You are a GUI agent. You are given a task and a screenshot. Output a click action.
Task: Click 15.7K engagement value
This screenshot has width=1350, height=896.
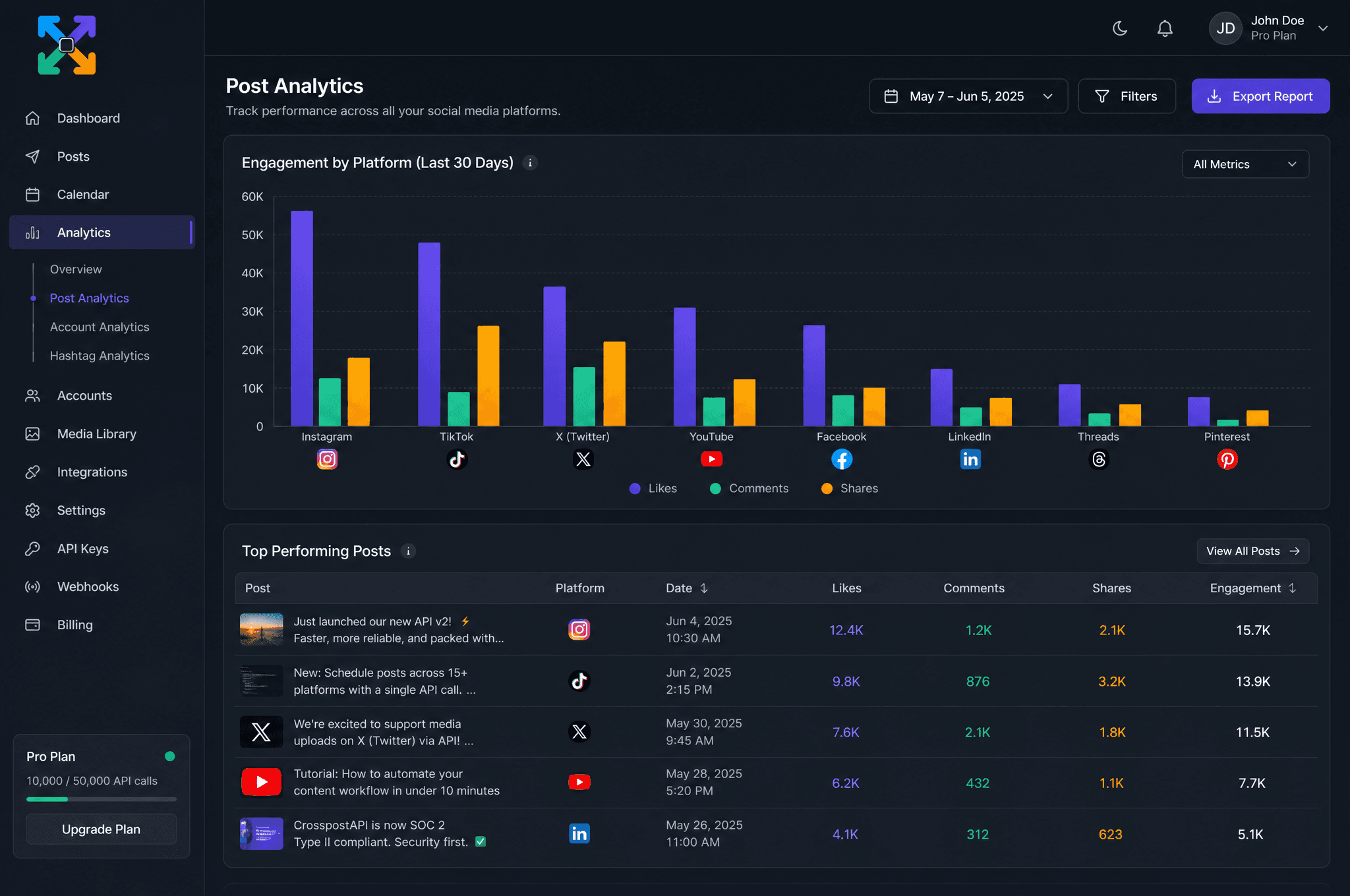pyautogui.click(x=1253, y=630)
